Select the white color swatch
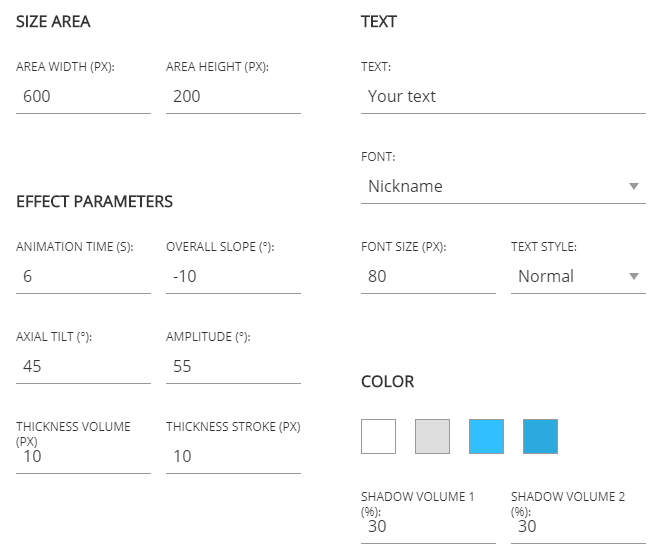 click(378, 437)
